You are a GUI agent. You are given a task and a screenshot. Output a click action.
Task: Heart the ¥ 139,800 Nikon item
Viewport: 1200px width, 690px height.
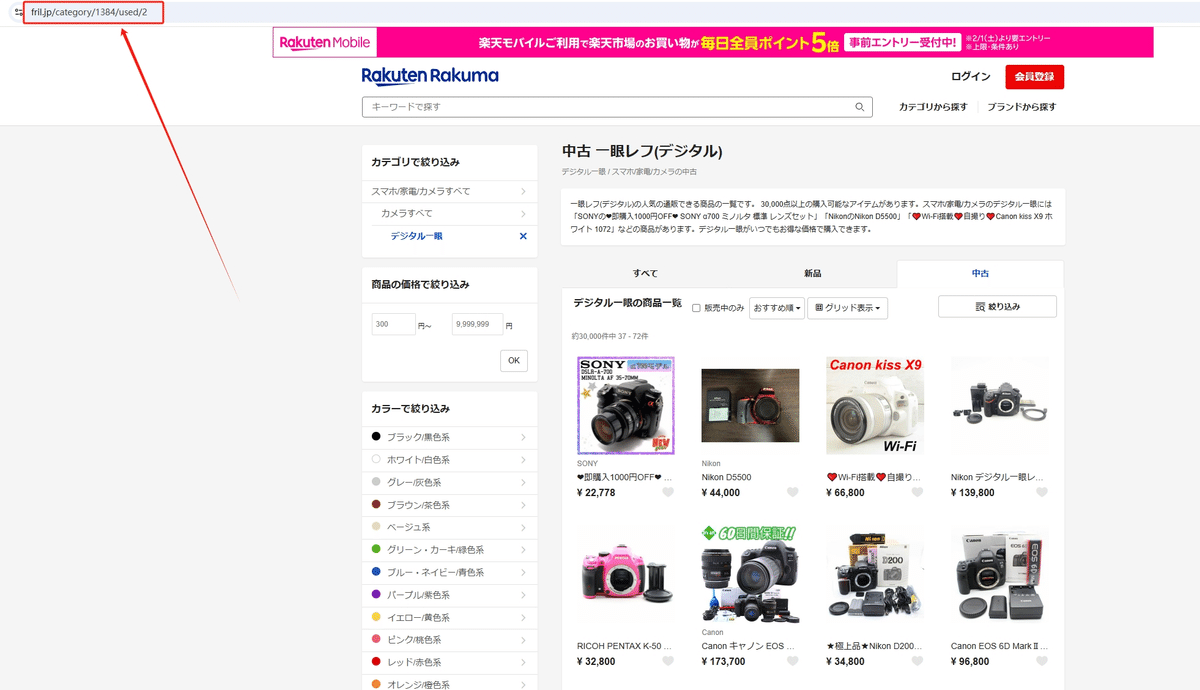tap(1042, 492)
